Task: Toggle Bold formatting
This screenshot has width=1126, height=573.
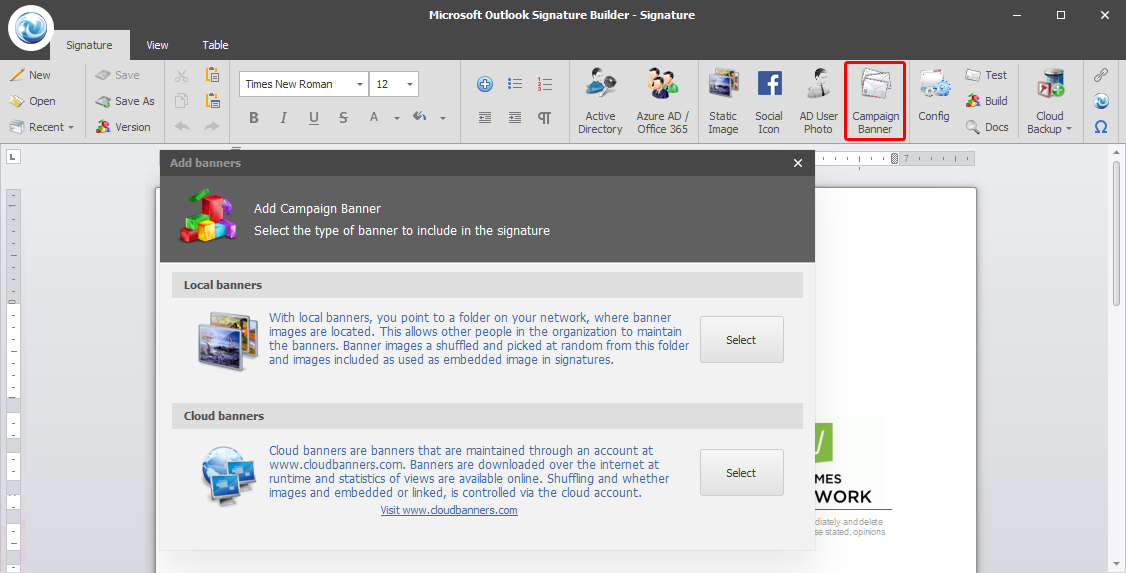Action: coord(253,118)
